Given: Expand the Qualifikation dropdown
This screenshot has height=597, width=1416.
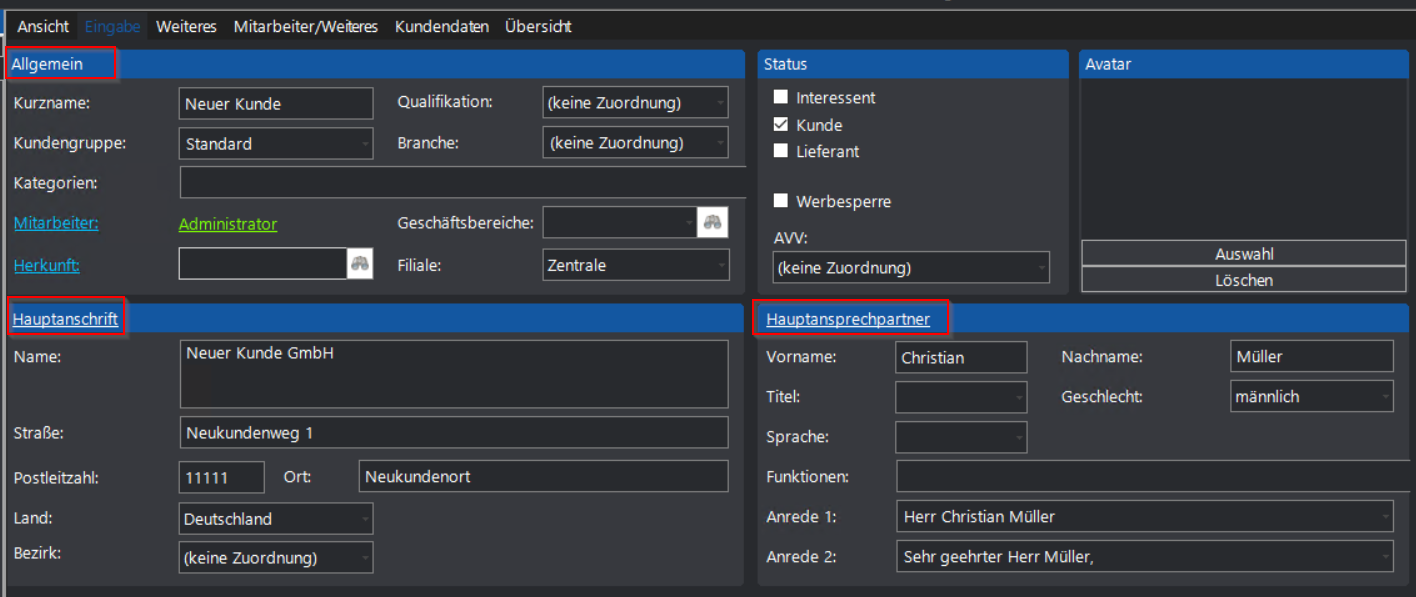Looking at the screenshot, I should click(636, 103).
